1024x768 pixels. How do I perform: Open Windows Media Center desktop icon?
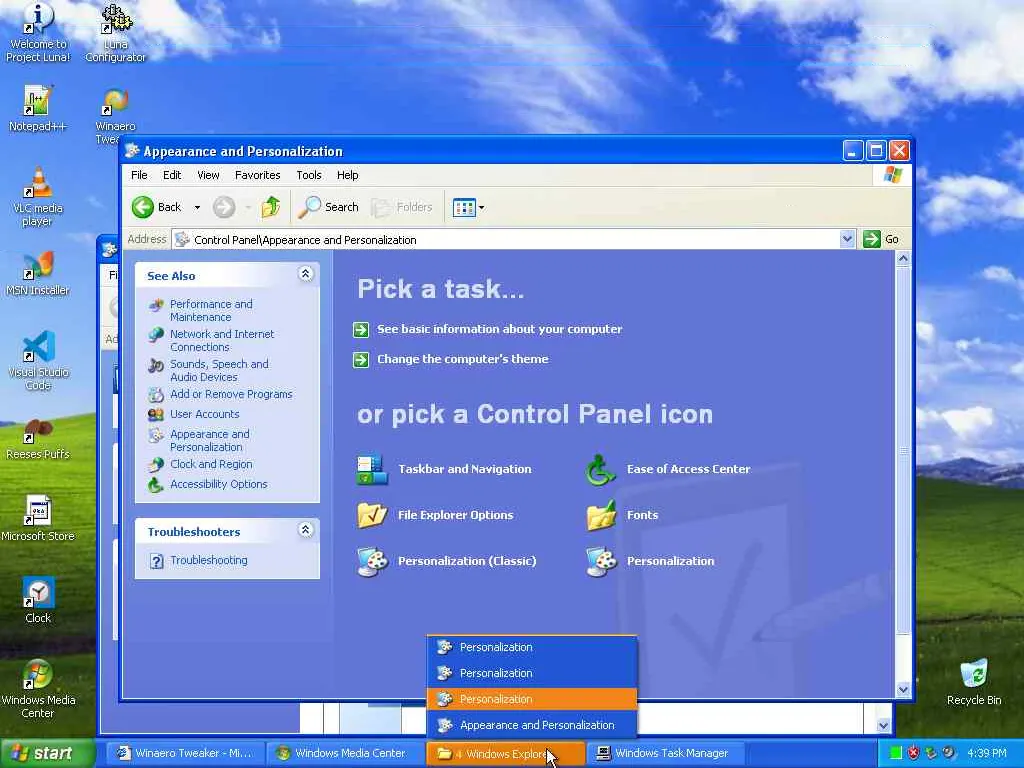click(38, 688)
